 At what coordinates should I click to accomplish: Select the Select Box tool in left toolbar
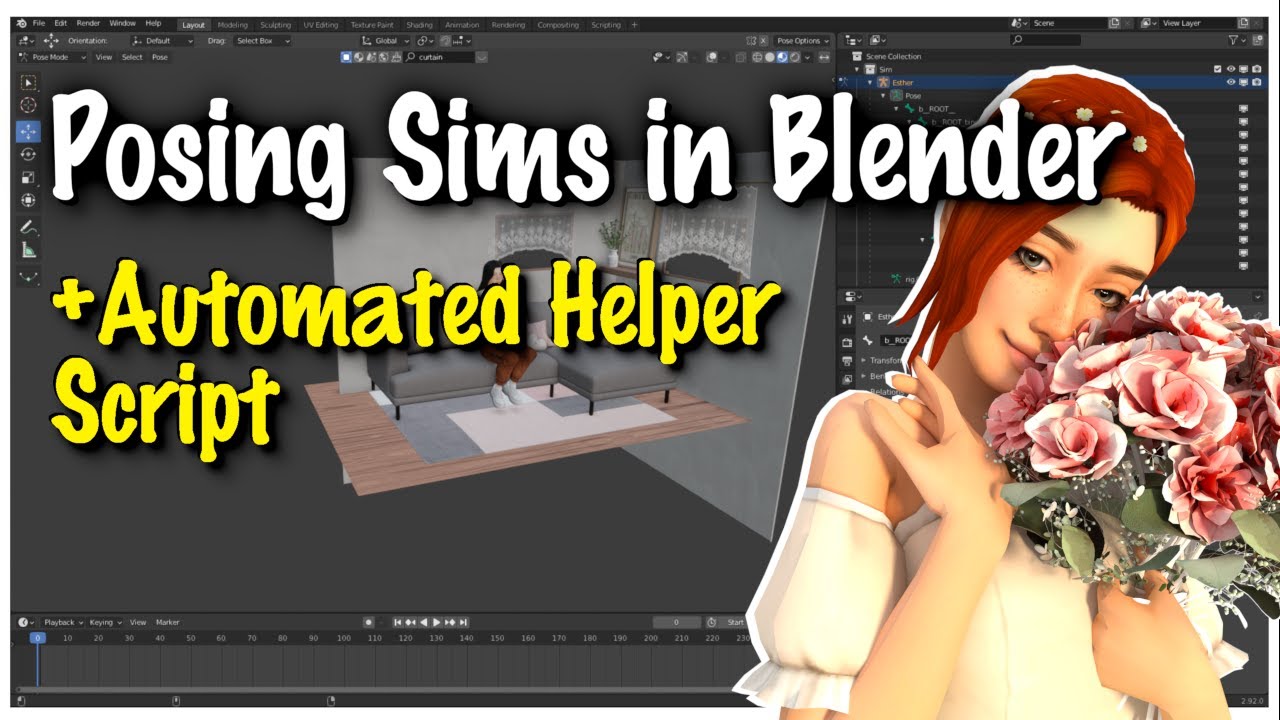pos(28,82)
